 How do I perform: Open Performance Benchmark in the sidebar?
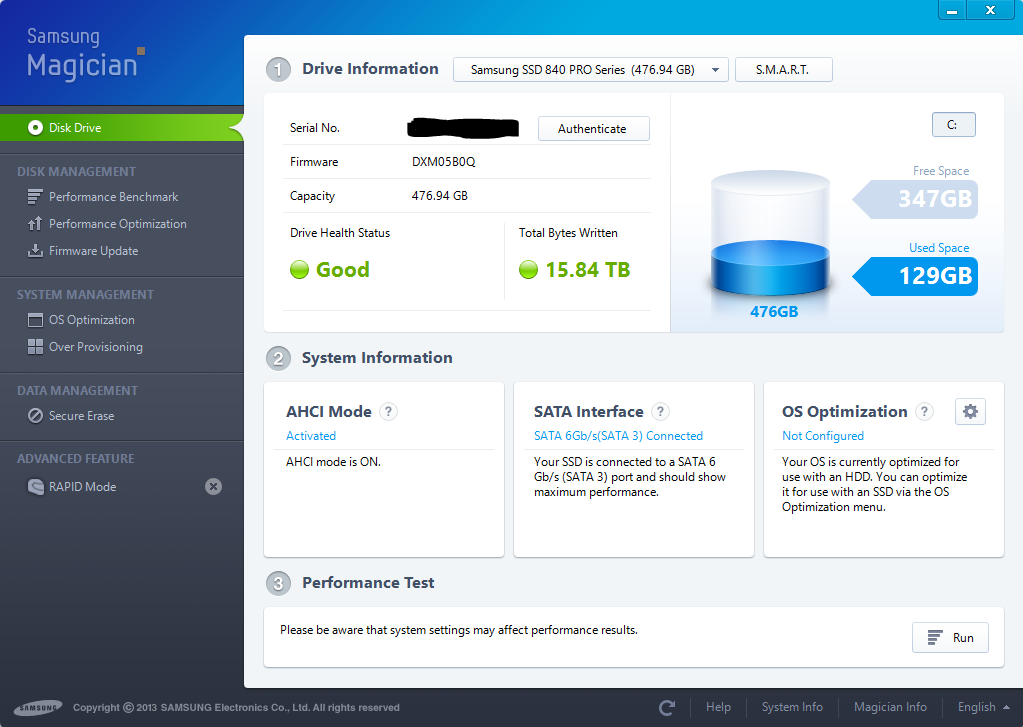coord(113,197)
